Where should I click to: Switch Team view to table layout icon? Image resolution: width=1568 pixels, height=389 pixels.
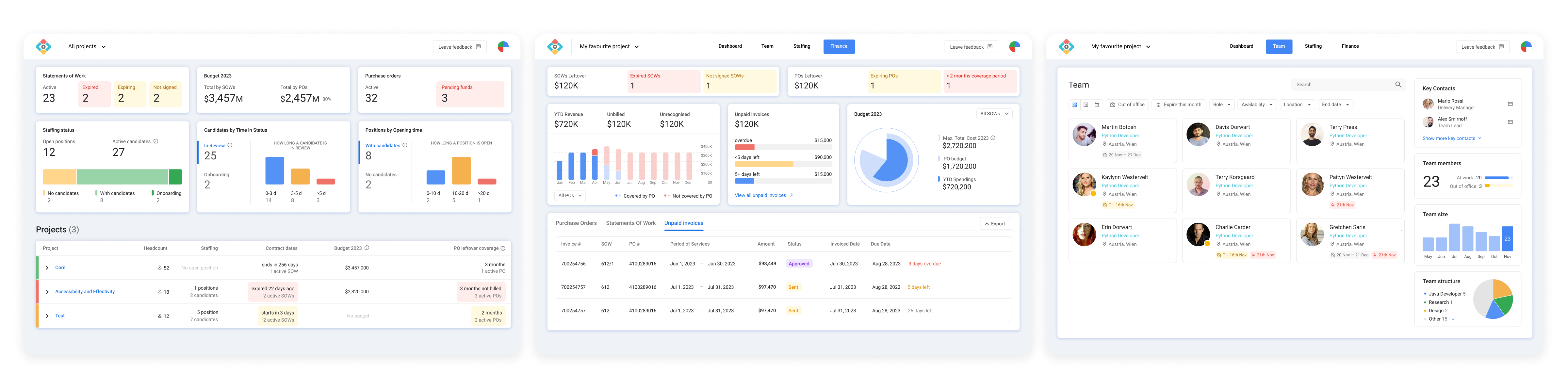click(1086, 105)
